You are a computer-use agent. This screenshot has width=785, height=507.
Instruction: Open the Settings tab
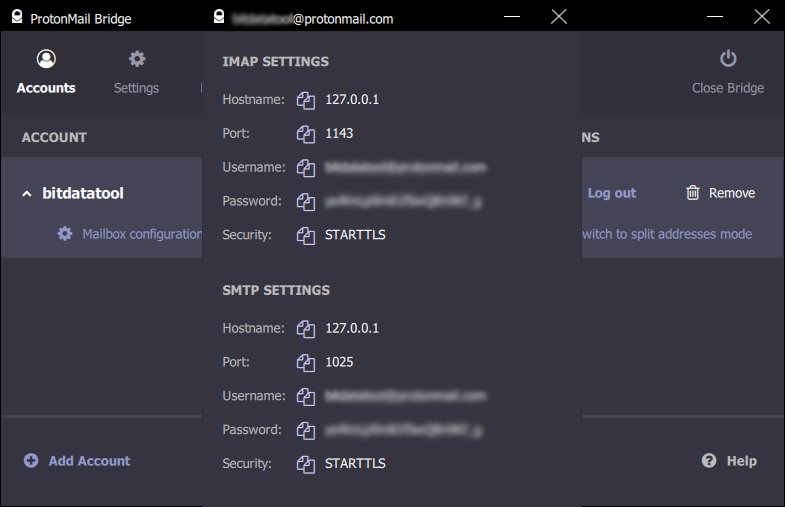click(x=136, y=73)
